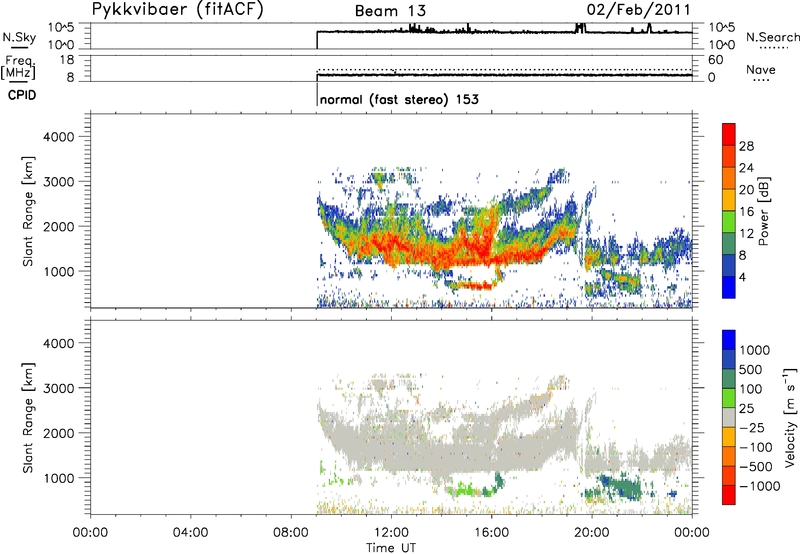Pick the blue top segment of Velocity colorbar

coord(729,340)
